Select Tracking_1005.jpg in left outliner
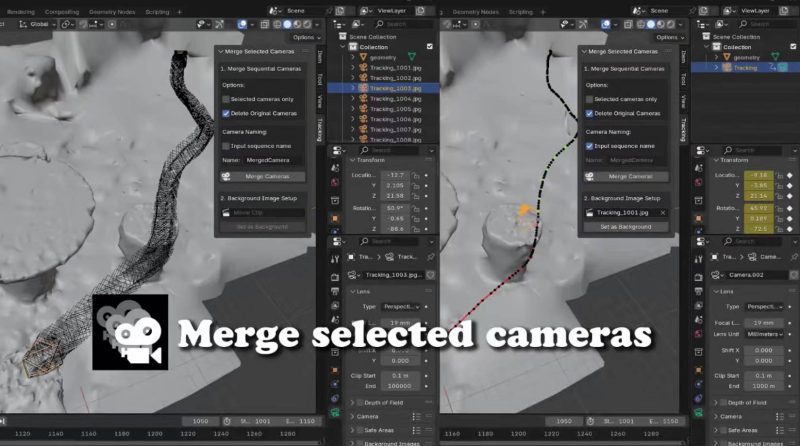 [x=395, y=109]
